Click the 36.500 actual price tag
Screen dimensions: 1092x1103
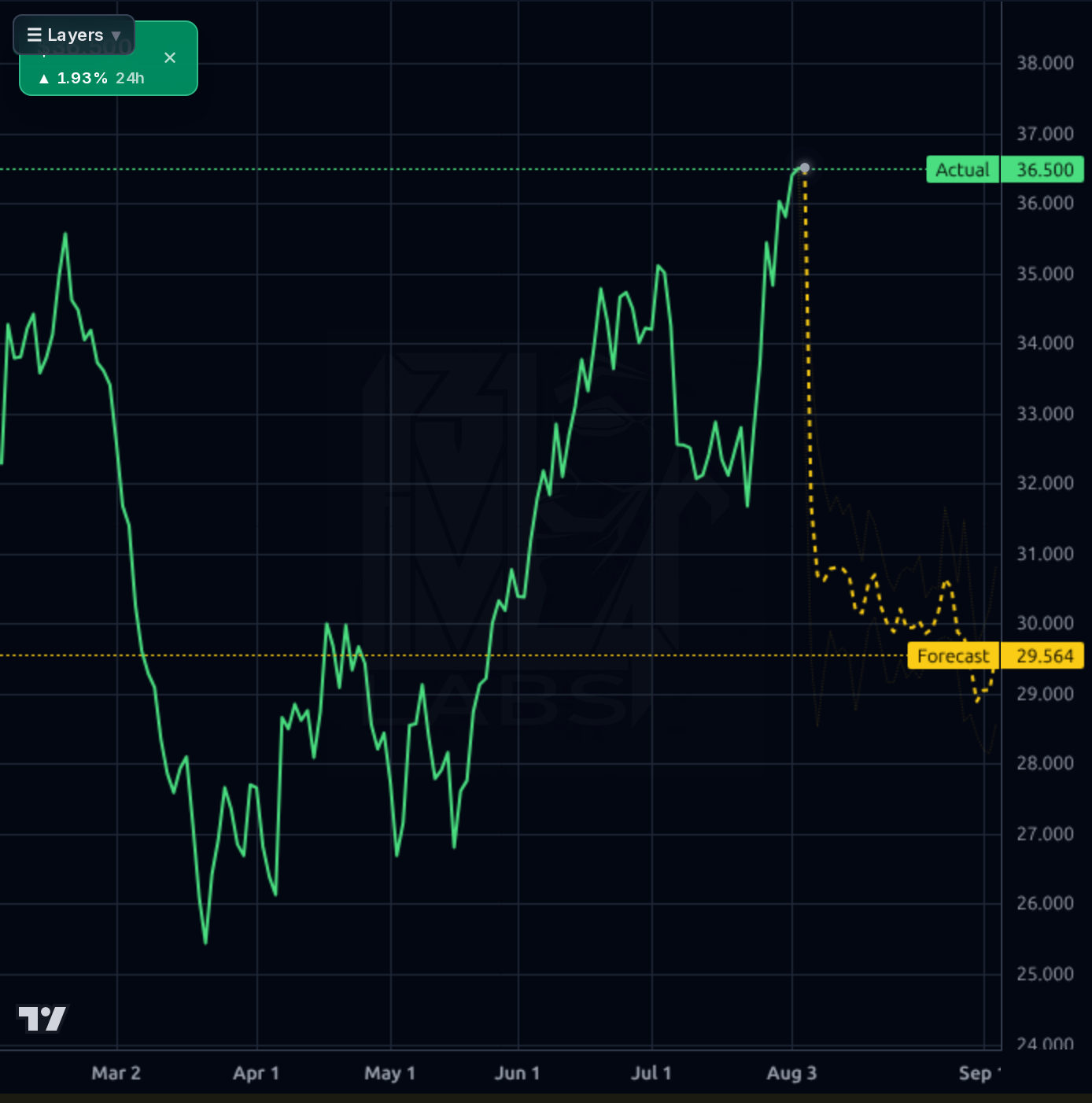1043,170
